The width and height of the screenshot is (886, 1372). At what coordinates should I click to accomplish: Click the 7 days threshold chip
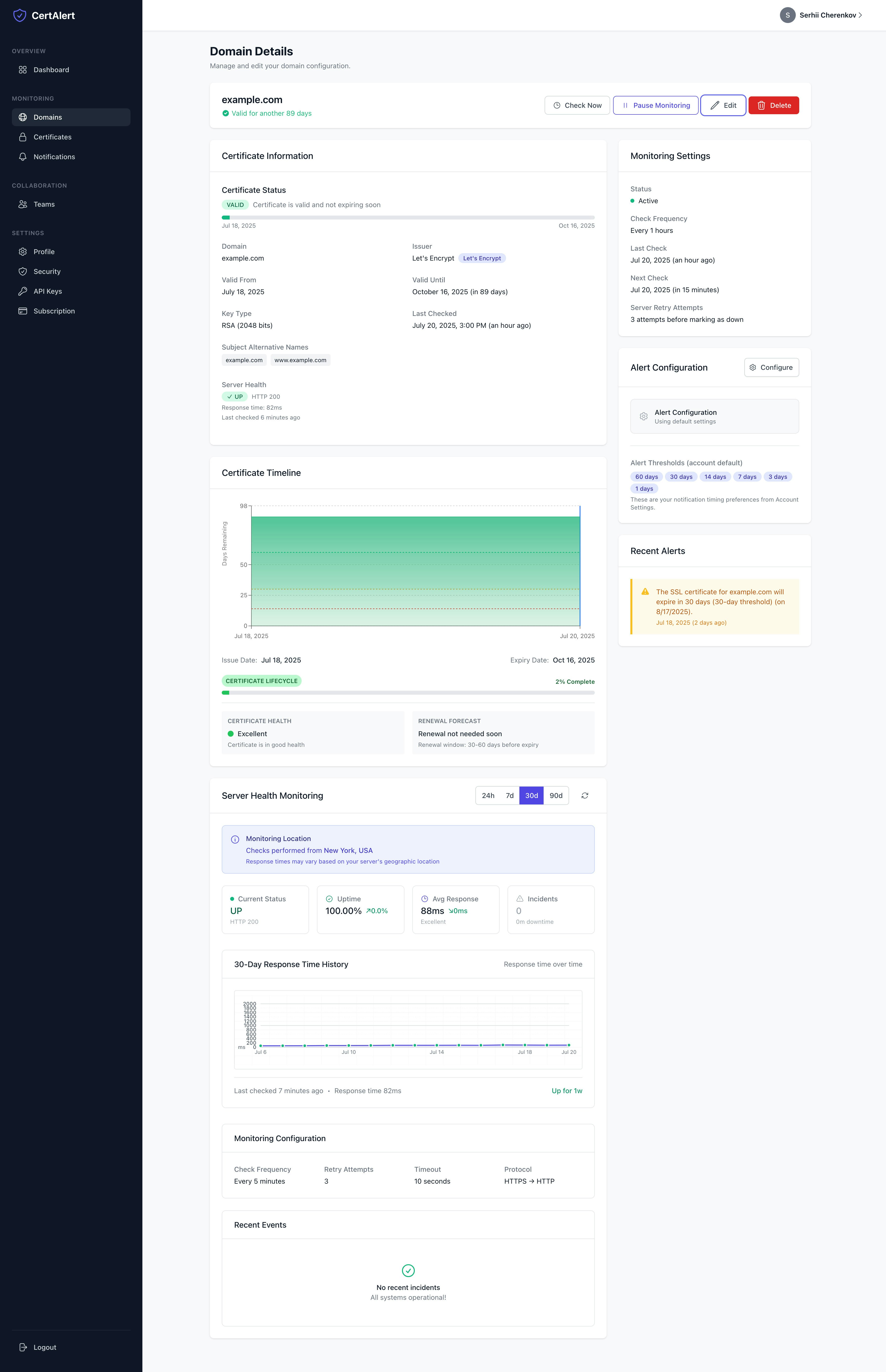click(747, 477)
